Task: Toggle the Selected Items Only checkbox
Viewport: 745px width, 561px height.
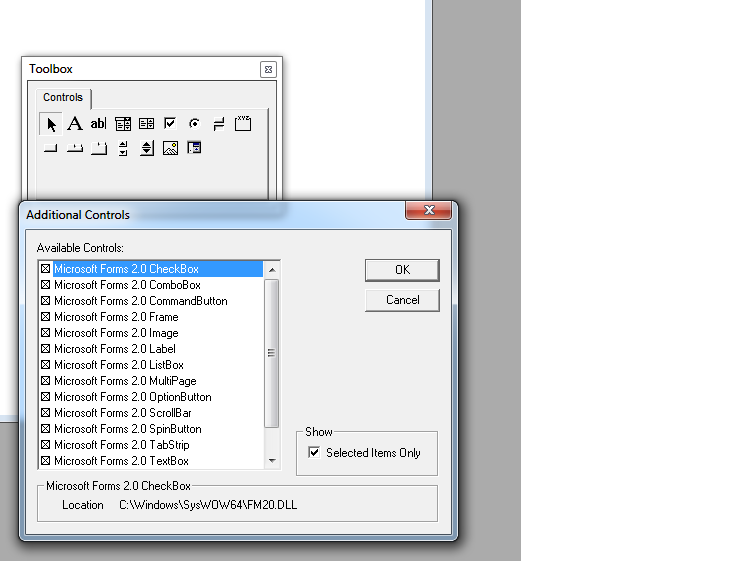Action: (314, 452)
